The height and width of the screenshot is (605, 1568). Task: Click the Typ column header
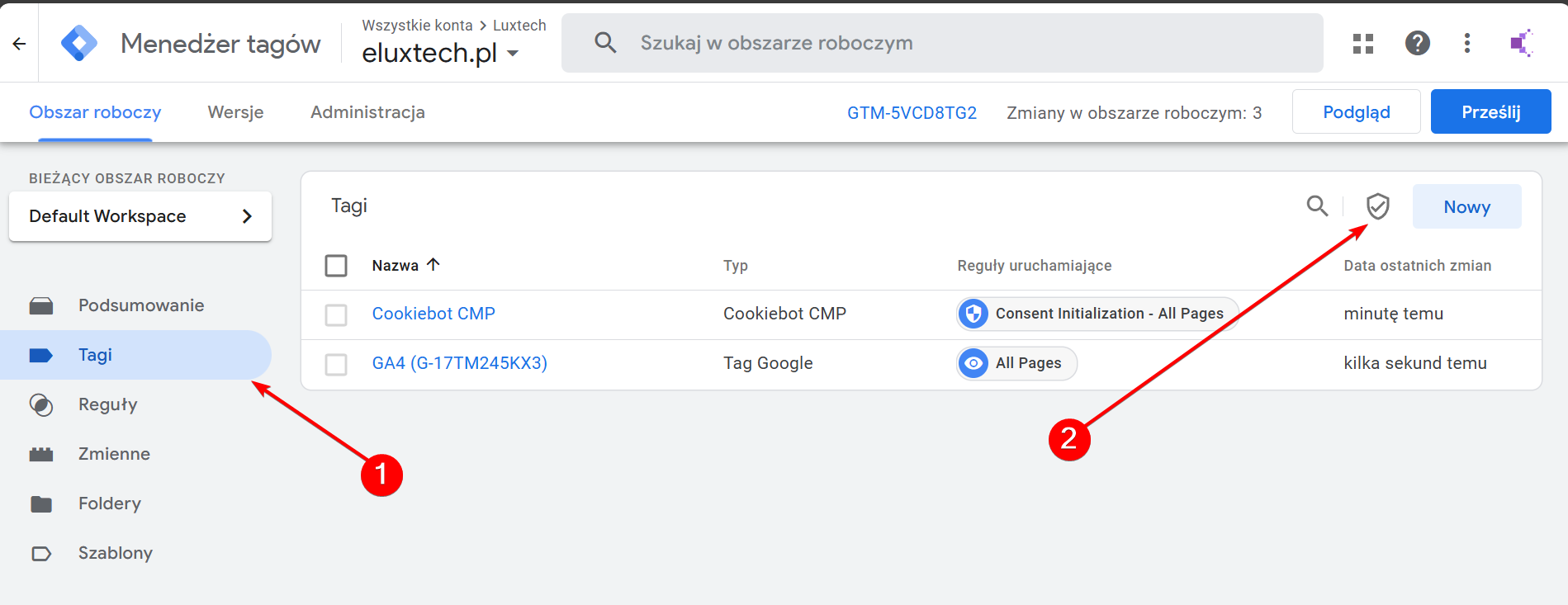(x=736, y=266)
